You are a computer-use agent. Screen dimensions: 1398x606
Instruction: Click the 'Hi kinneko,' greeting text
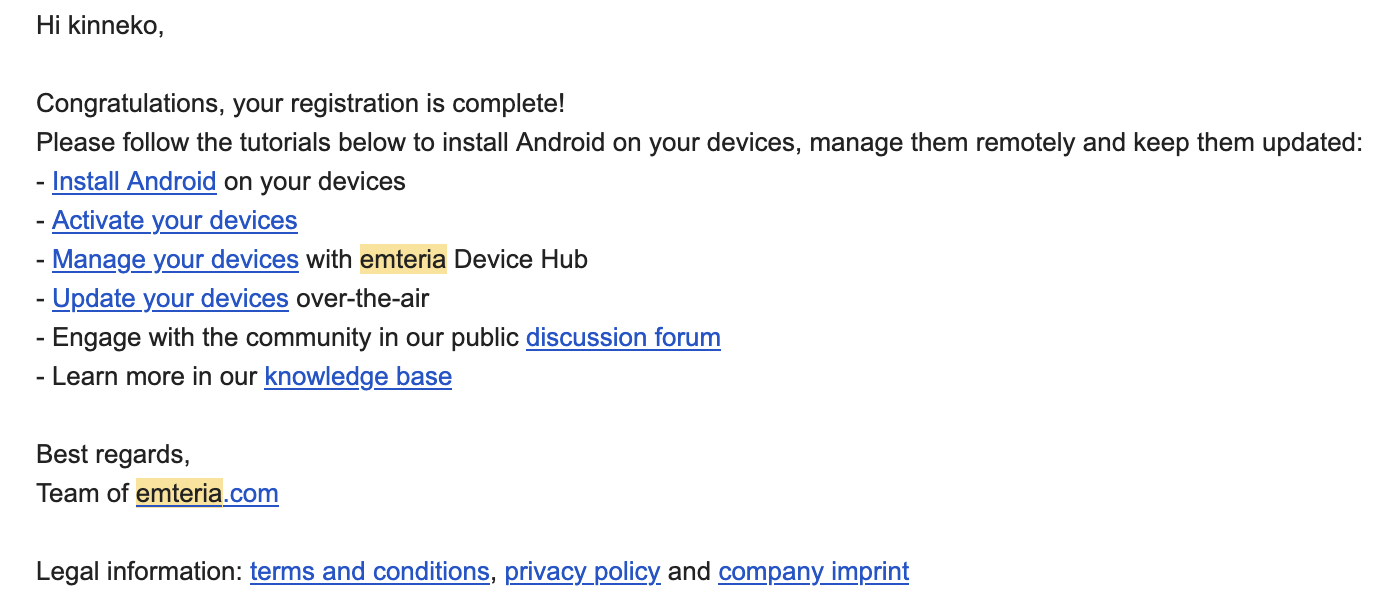100,26
